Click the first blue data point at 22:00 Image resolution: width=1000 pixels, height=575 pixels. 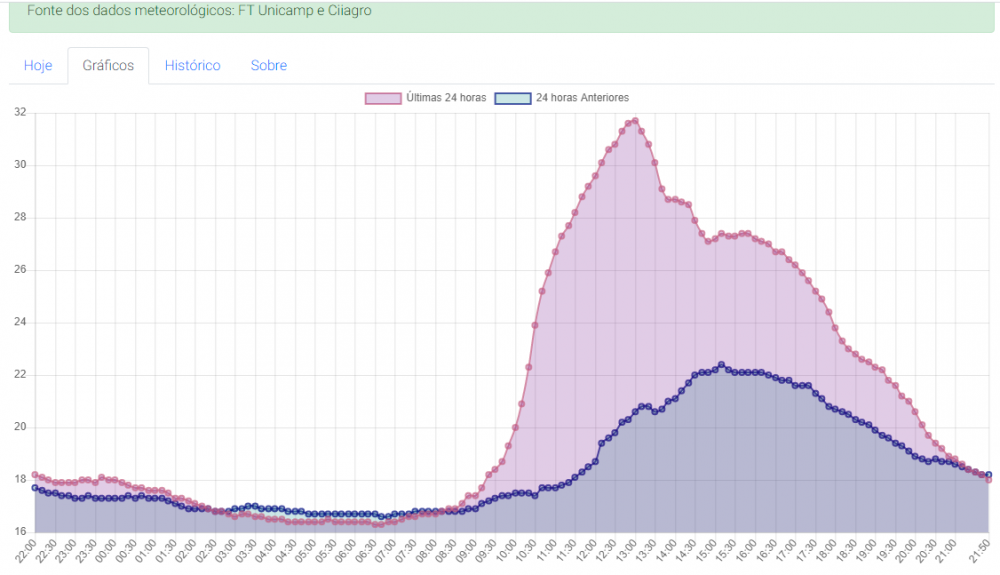pyautogui.click(x=35, y=488)
